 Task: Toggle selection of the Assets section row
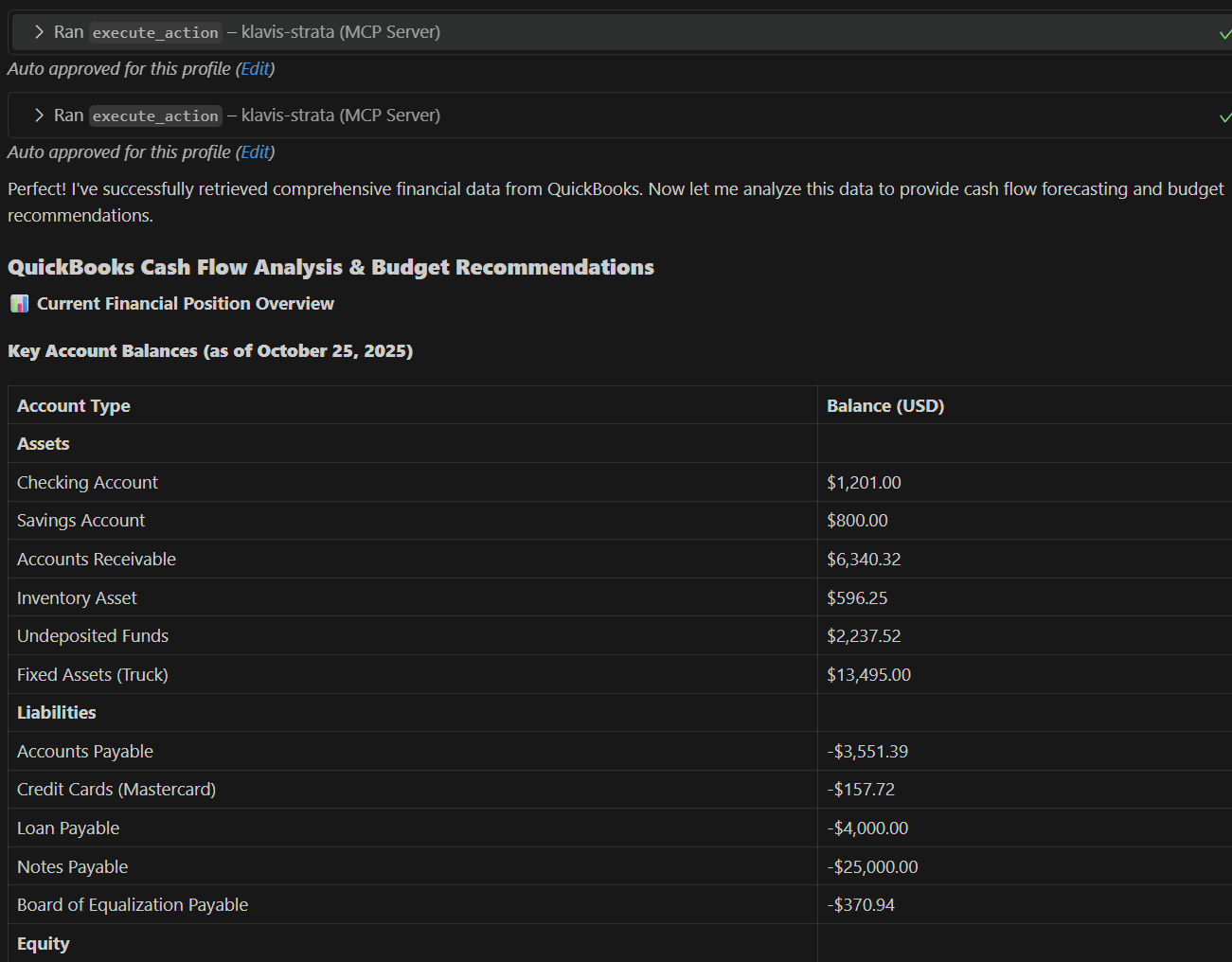coord(42,443)
